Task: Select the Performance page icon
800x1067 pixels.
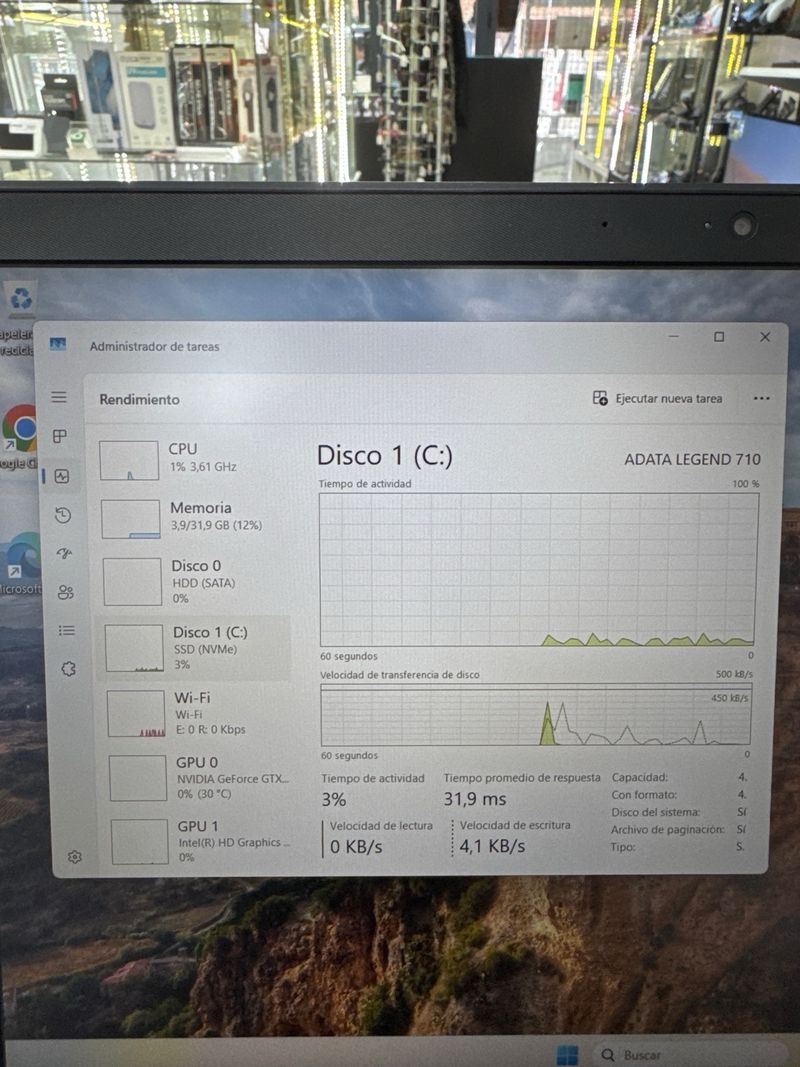Action: (62, 476)
